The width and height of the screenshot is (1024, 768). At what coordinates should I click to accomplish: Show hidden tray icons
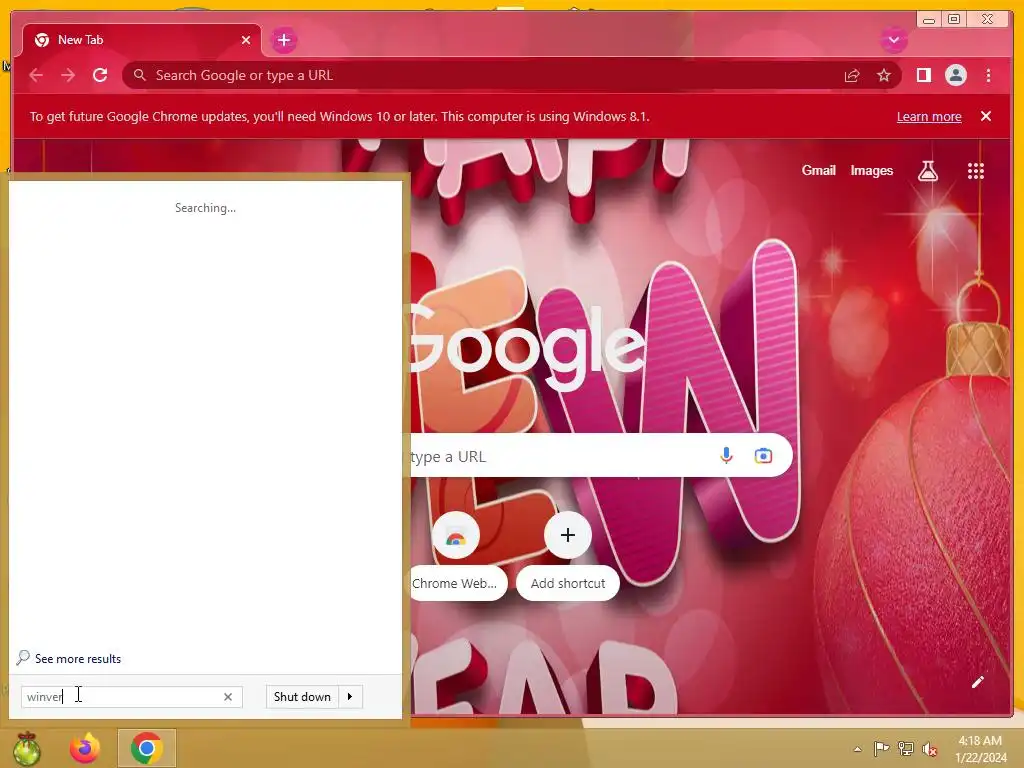(857, 749)
